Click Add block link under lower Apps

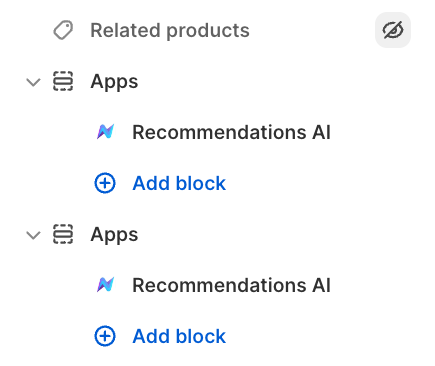click(x=179, y=336)
